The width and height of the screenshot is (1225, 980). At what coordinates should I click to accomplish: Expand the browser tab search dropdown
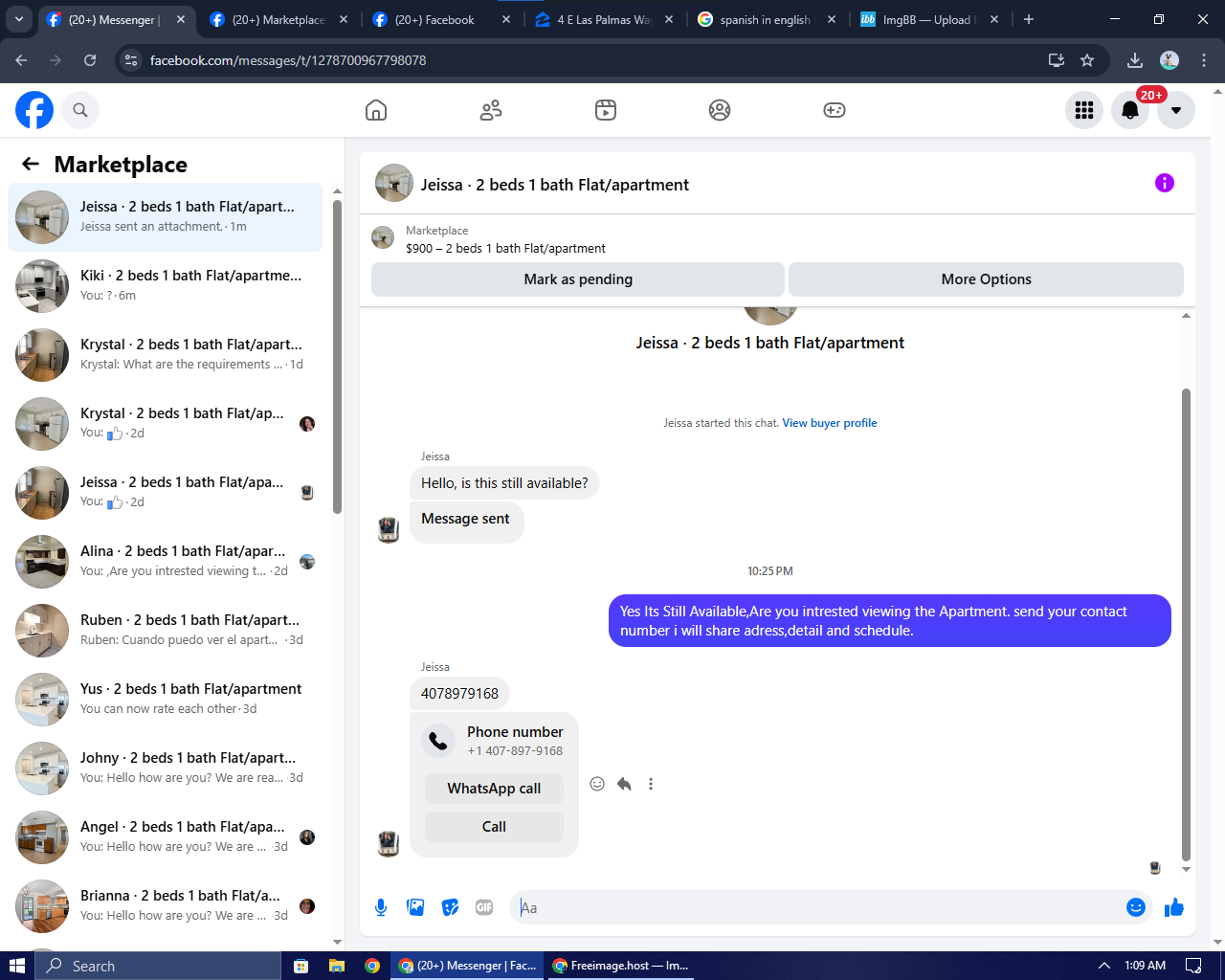(x=18, y=19)
